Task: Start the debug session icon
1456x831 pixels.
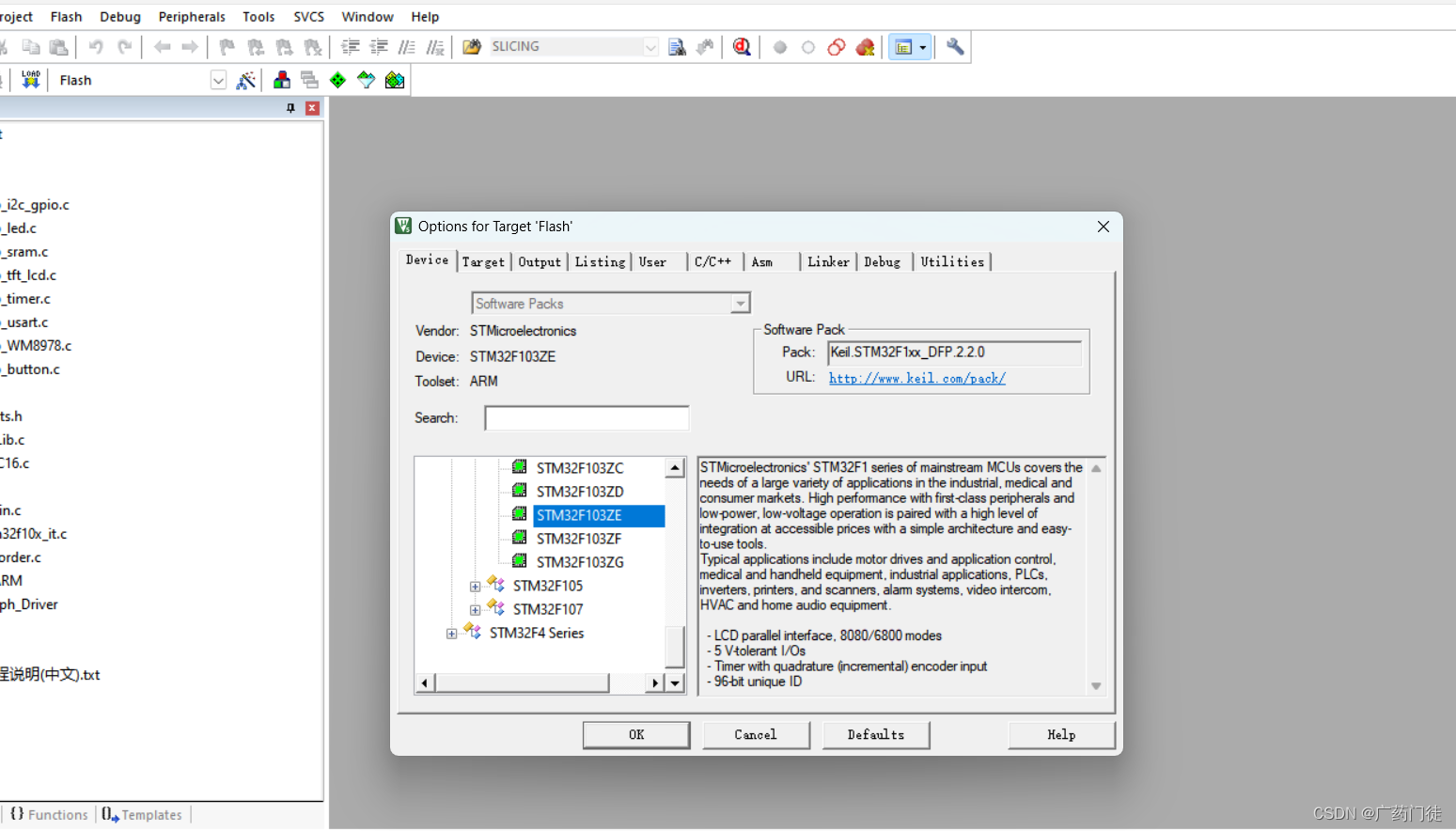Action: pyautogui.click(x=742, y=47)
